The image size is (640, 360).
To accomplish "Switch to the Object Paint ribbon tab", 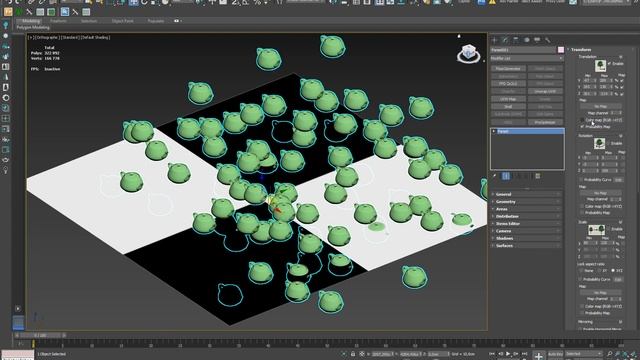I will click(122, 21).
